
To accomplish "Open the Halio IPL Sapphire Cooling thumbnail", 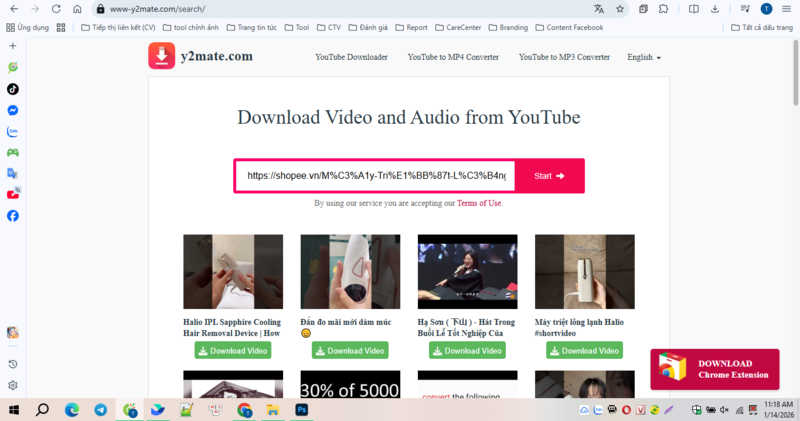I will (x=233, y=271).
